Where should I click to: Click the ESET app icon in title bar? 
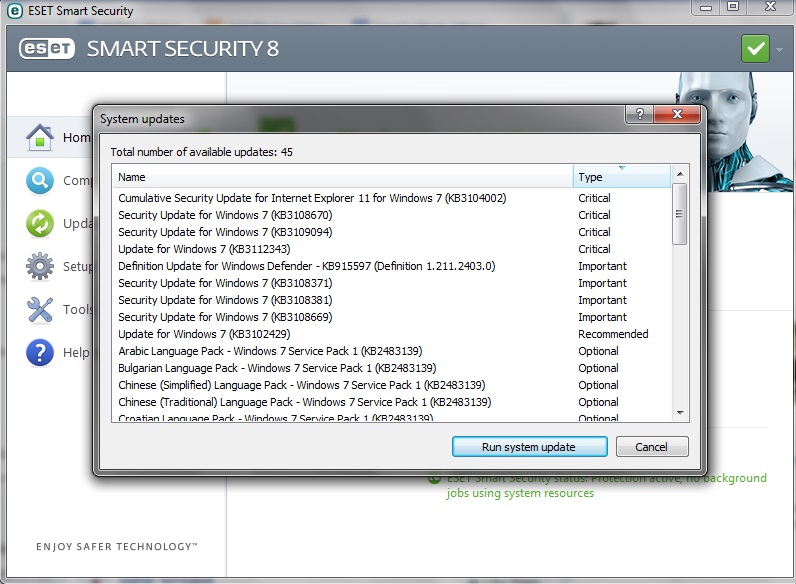[15, 11]
